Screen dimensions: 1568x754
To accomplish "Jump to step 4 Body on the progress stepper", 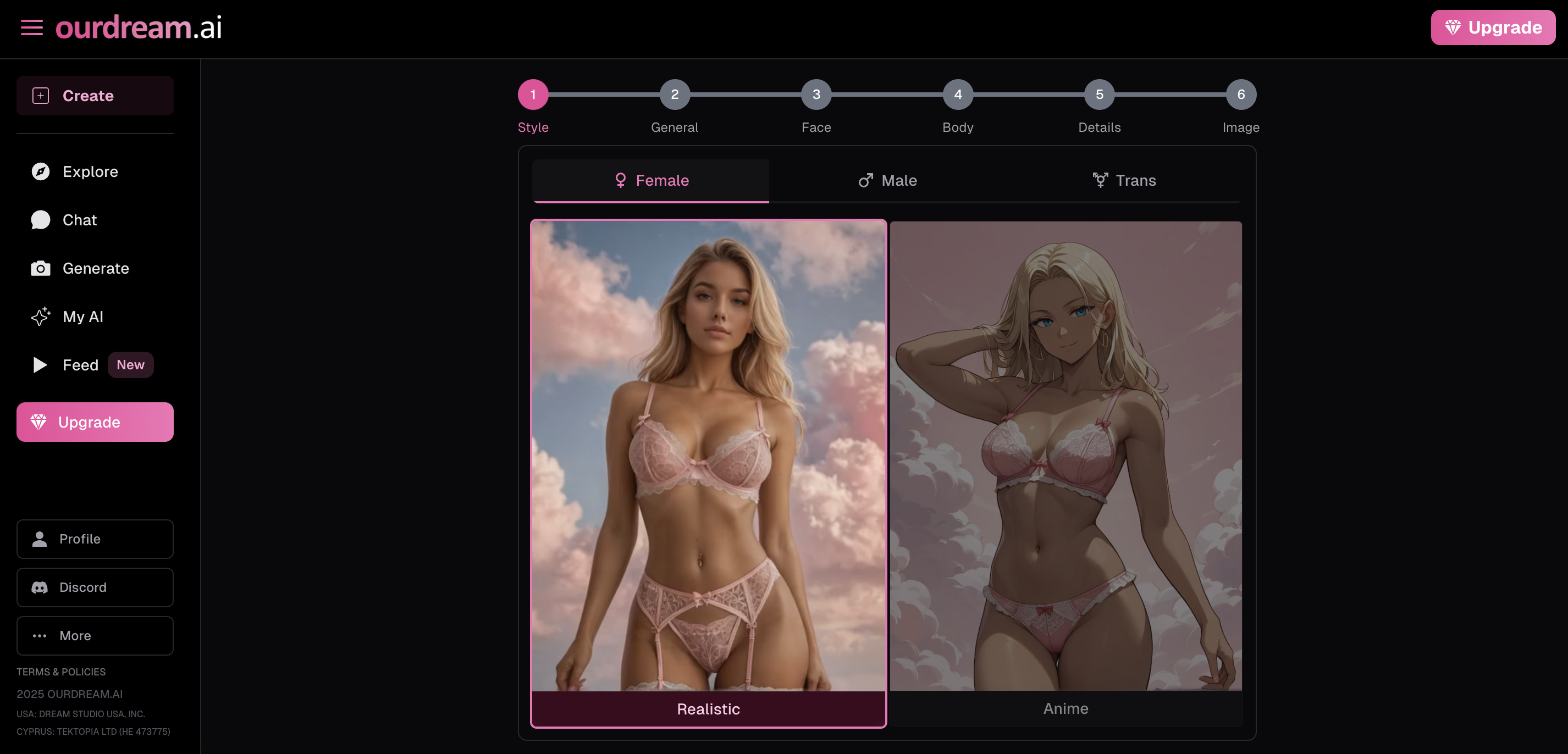I will [x=957, y=95].
